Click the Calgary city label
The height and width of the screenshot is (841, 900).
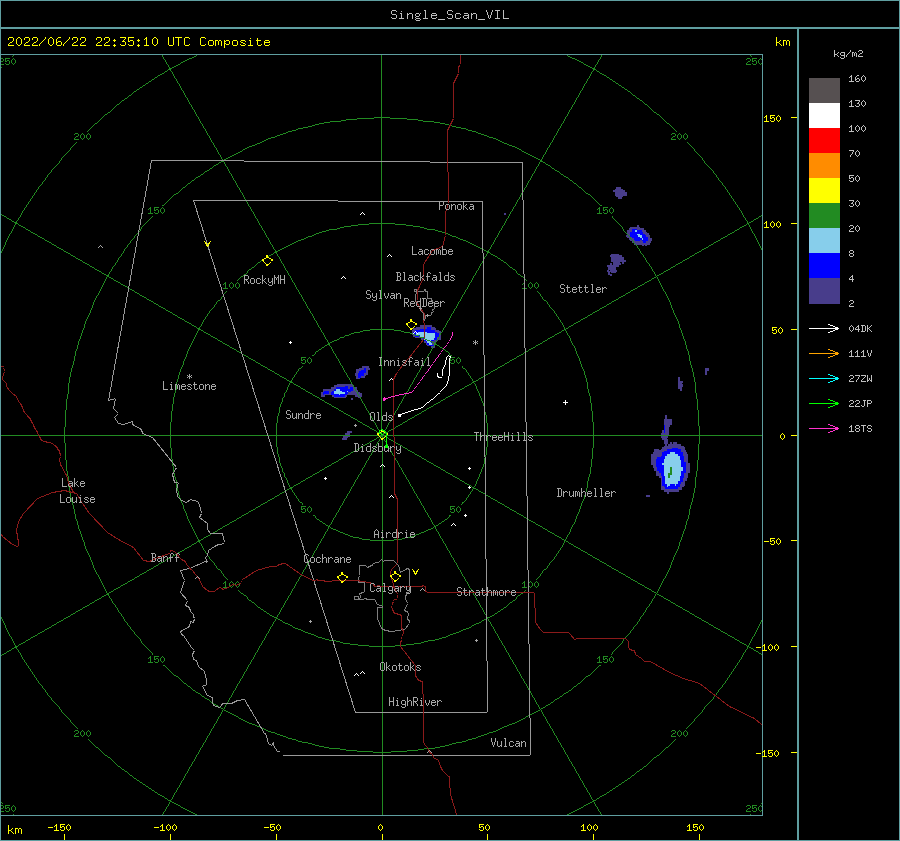click(x=390, y=588)
